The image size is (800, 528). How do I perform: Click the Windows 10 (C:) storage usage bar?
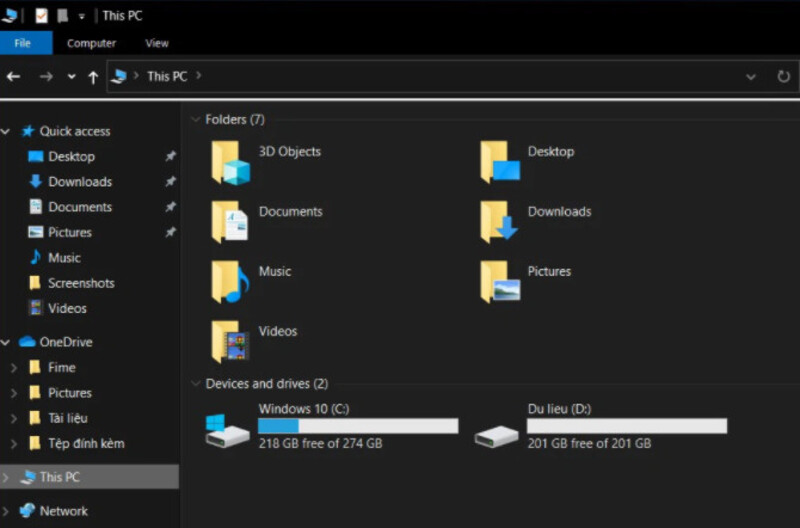point(357,426)
